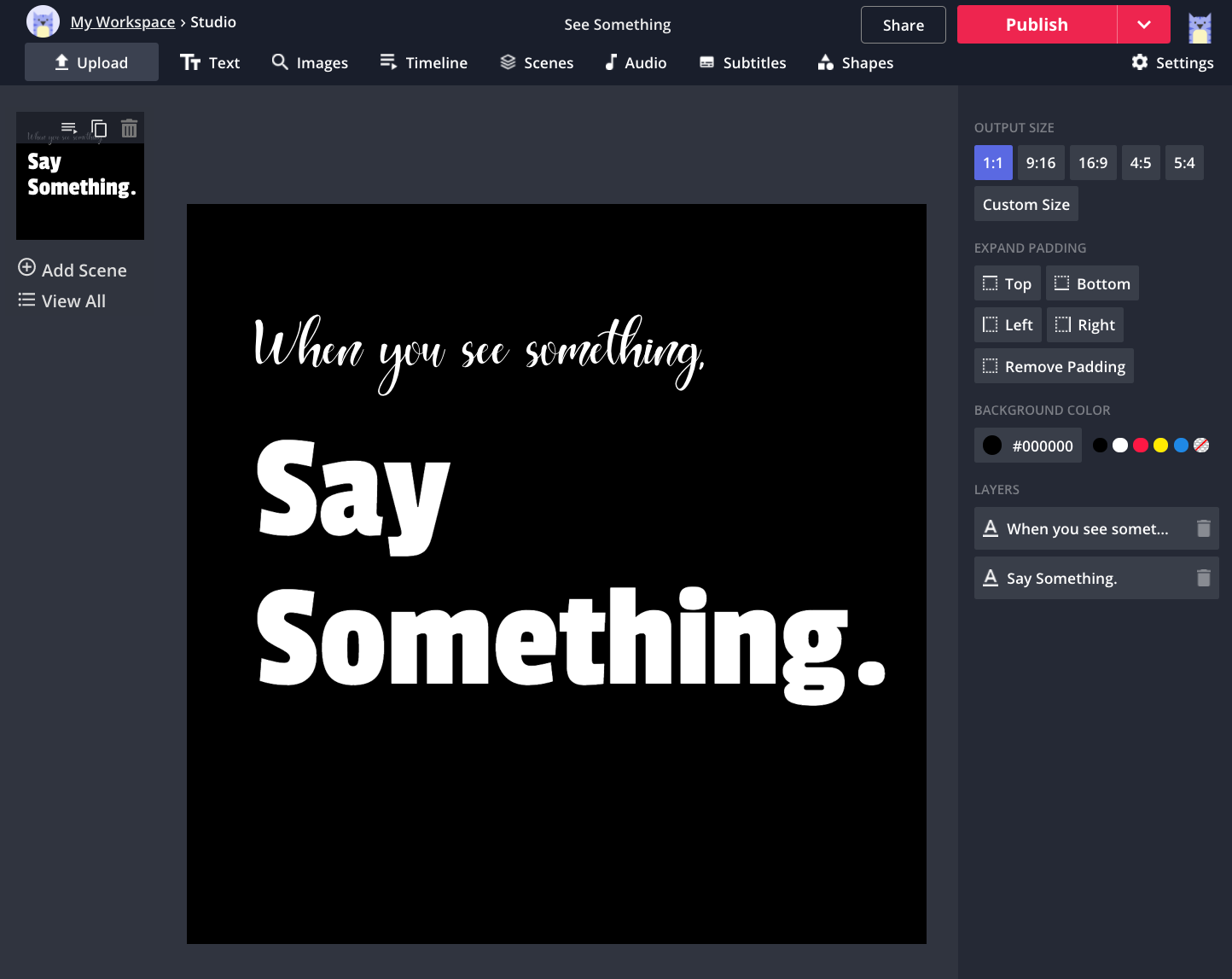Delete the 'Say Something.' layer

1203,578
